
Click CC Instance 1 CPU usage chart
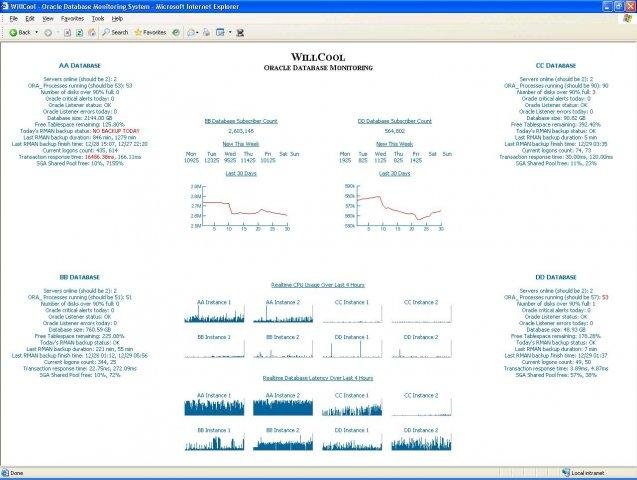pyautogui.click(x=352, y=314)
